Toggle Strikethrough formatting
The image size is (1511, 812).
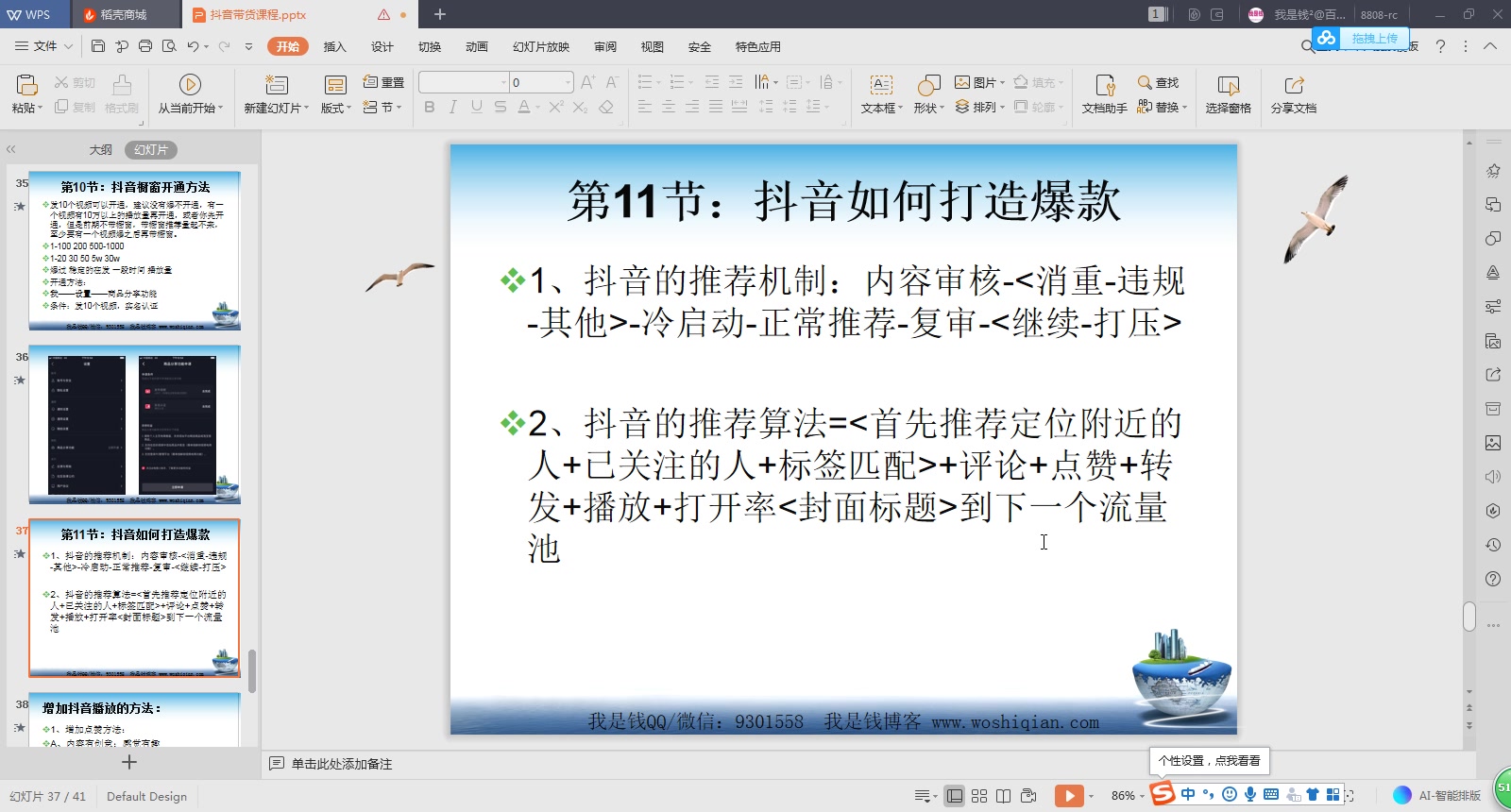pos(501,107)
